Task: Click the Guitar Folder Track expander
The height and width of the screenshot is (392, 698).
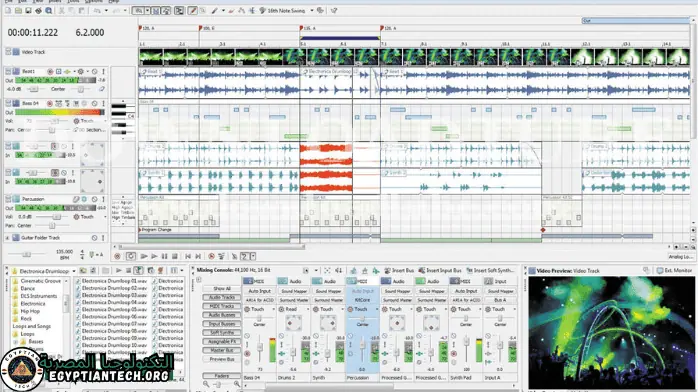Action: click(x=7, y=238)
